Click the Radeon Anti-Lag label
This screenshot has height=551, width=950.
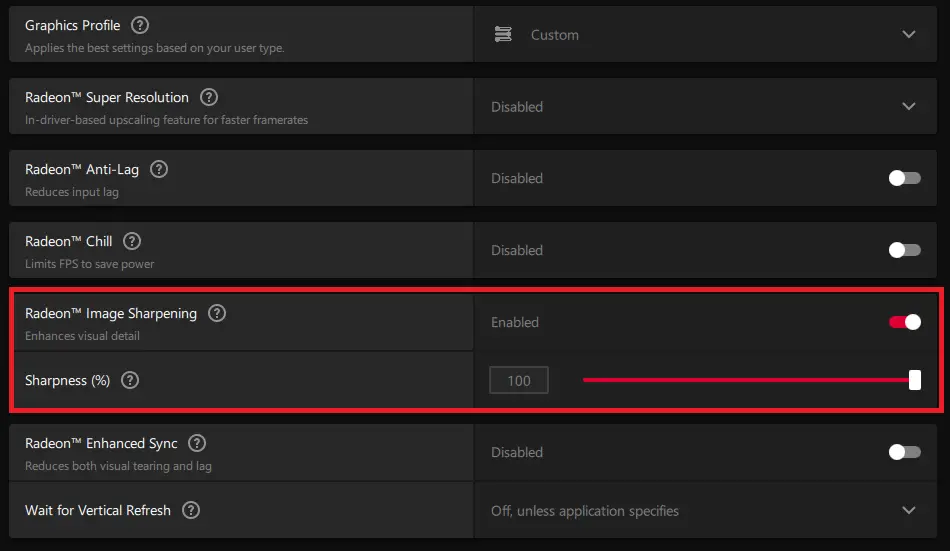82,170
